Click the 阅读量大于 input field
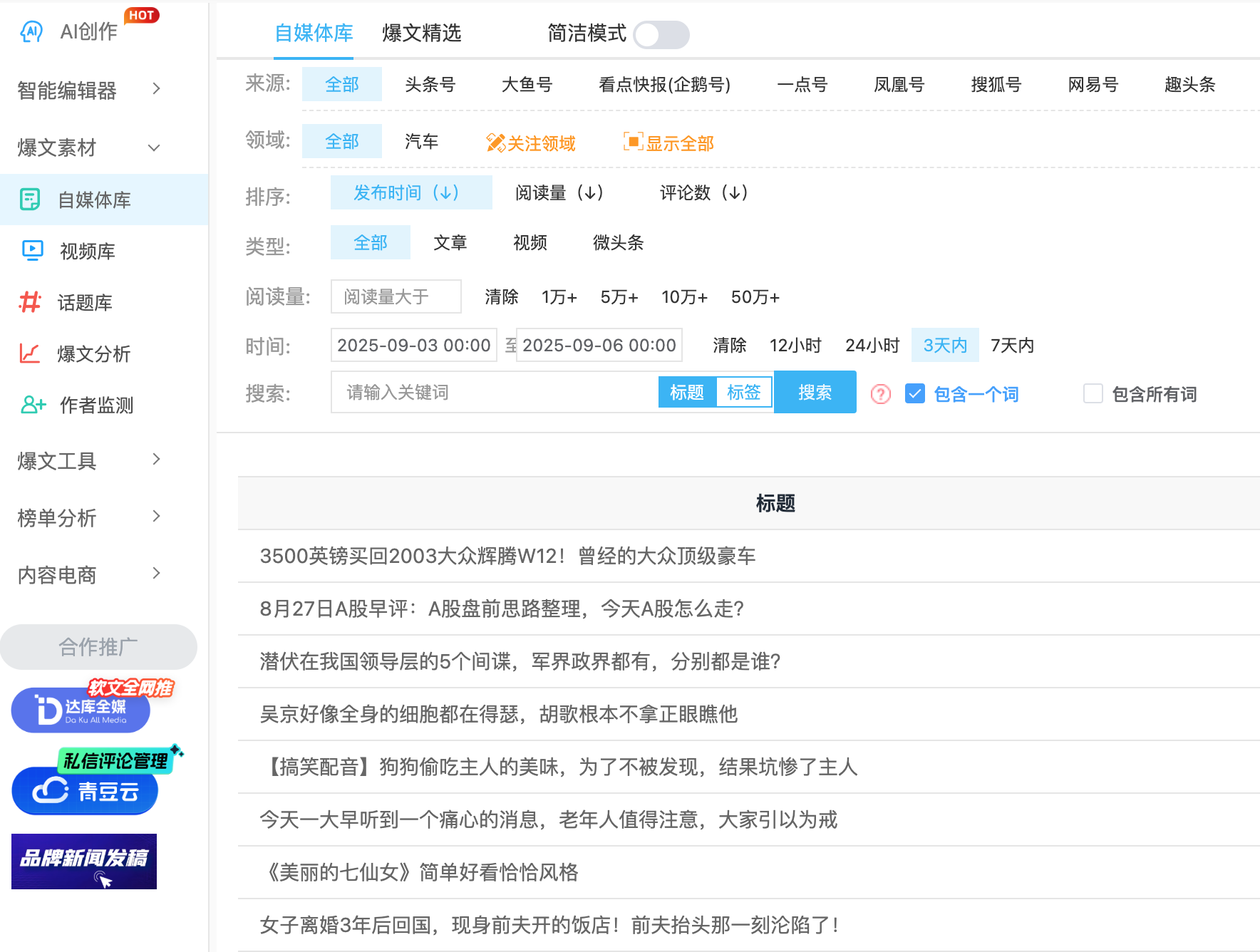The image size is (1260, 952). tap(396, 296)
